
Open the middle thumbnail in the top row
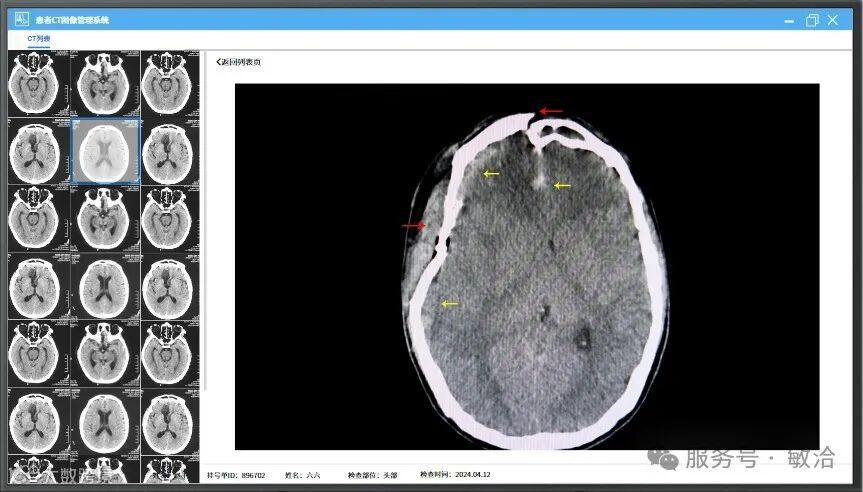[x=105, y=84]
